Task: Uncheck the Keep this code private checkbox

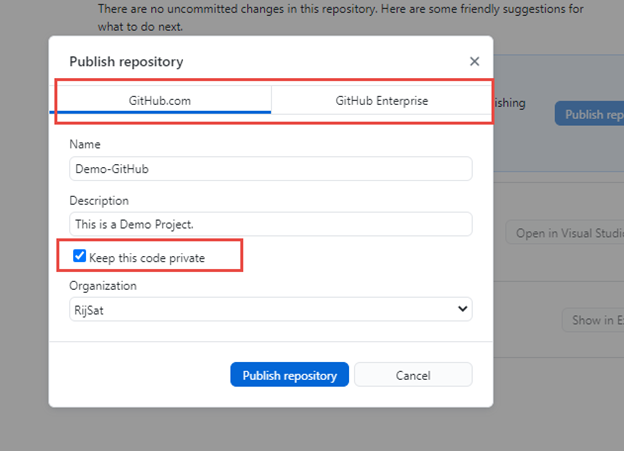Action: (80, 257)
